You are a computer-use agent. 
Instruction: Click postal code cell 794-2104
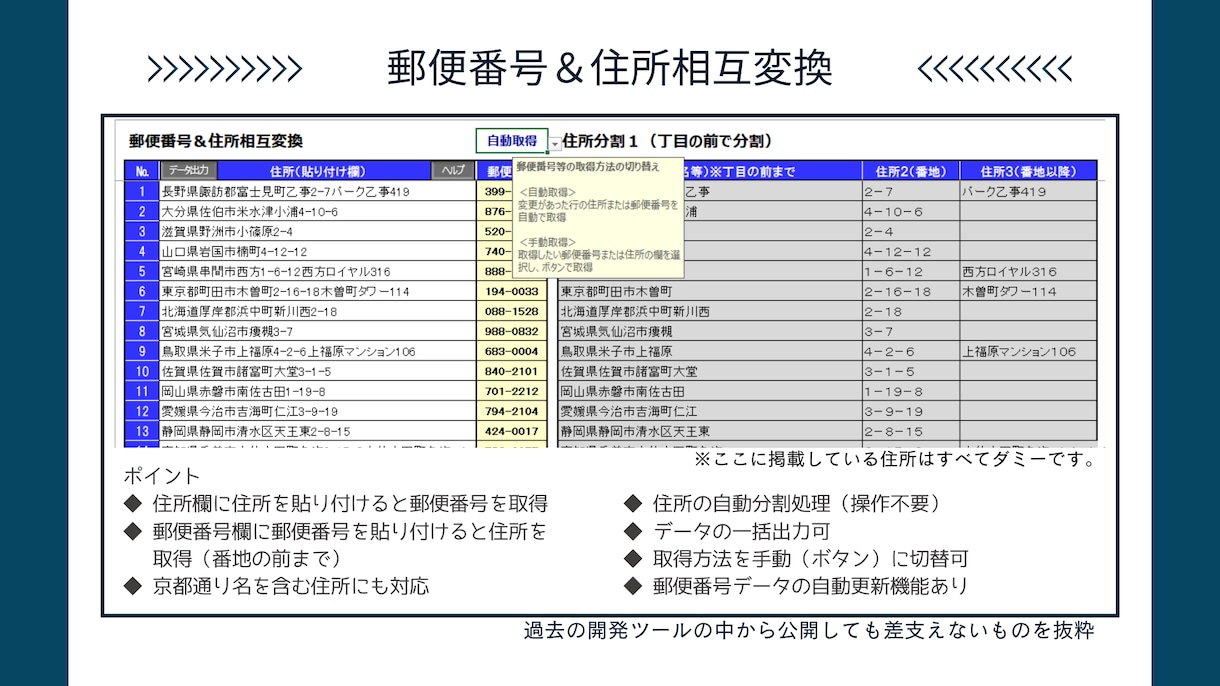tap(512, 411)
